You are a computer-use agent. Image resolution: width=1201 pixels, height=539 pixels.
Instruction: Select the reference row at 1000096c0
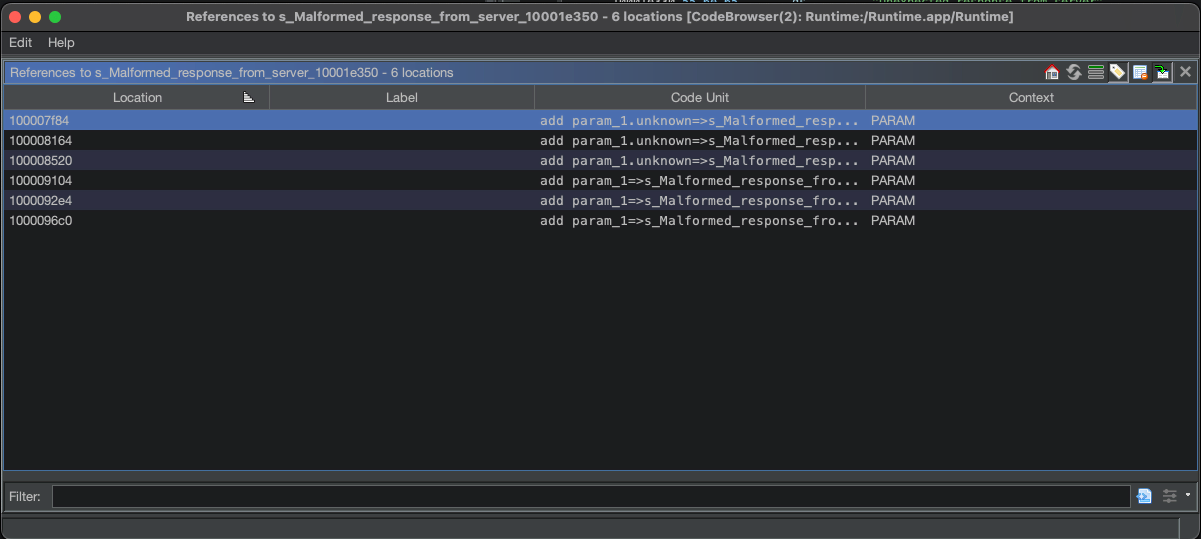40,221
